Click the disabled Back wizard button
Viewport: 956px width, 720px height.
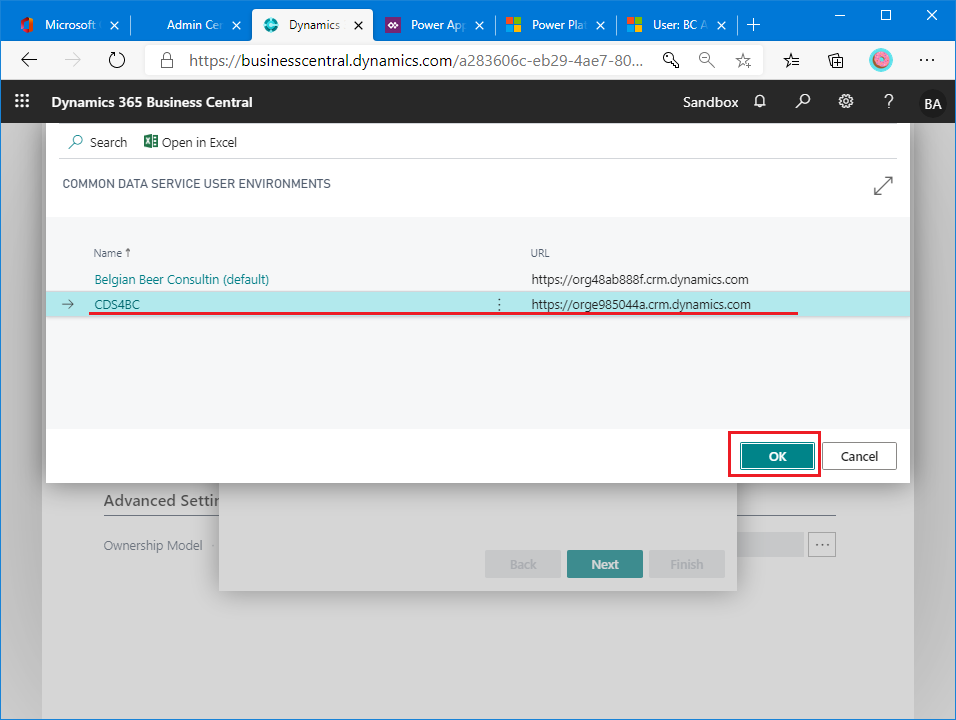[x=523, y=564]
